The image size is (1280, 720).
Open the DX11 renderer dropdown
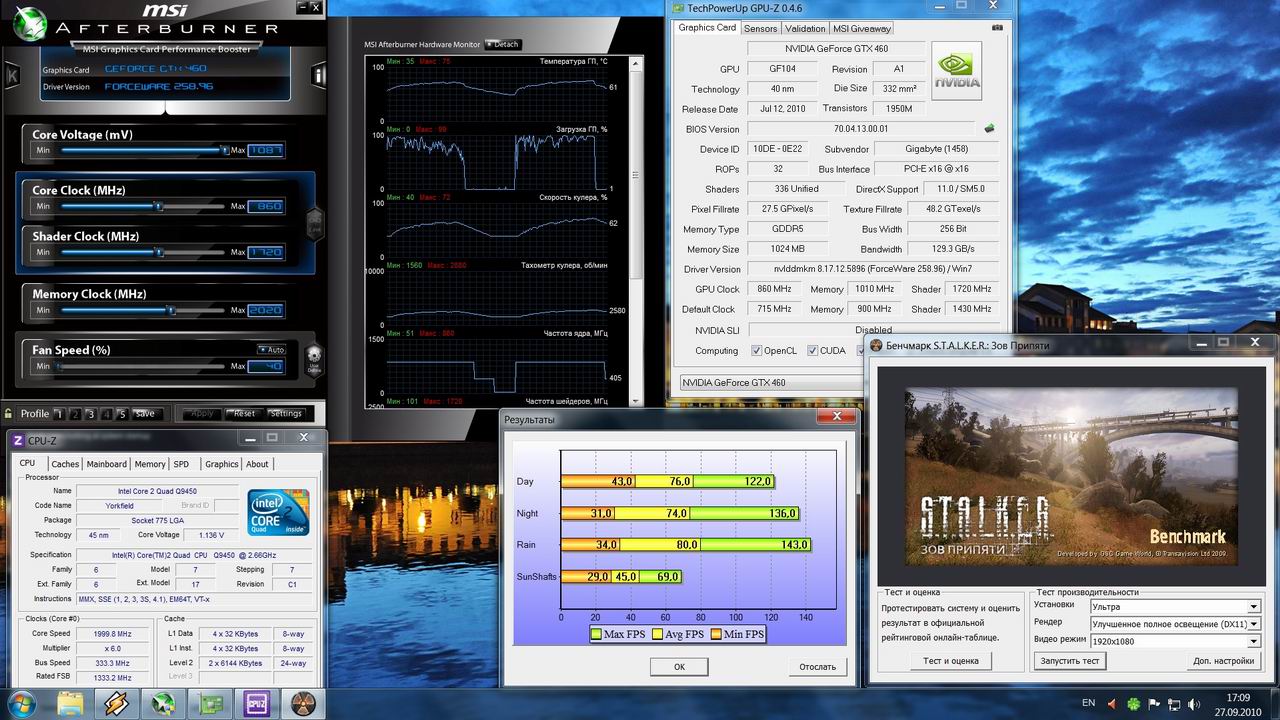[1253, 624]
